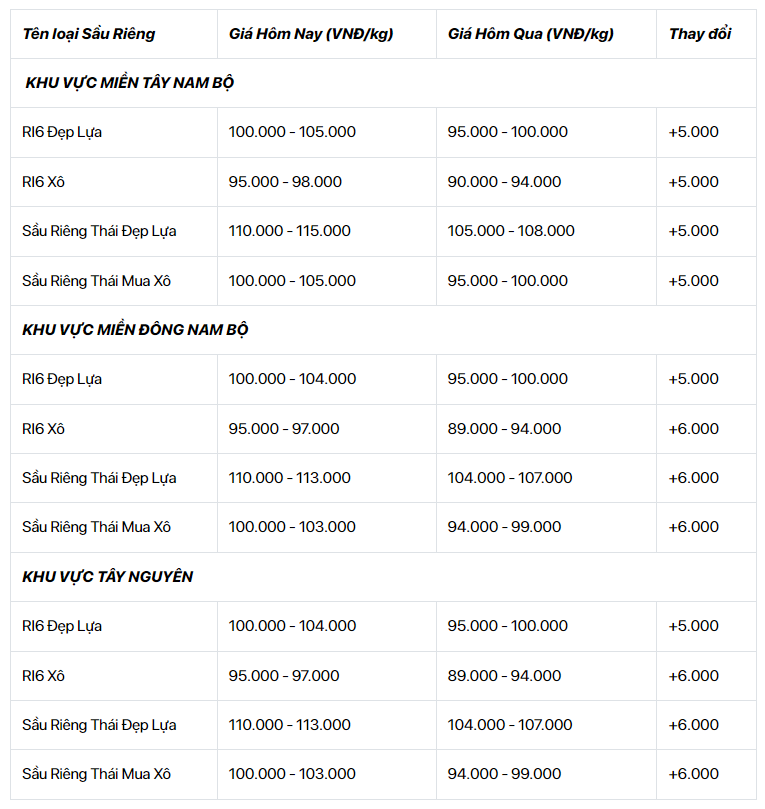Select today's price 95.000 - 98.000 cell

click(x=285, y=182)
